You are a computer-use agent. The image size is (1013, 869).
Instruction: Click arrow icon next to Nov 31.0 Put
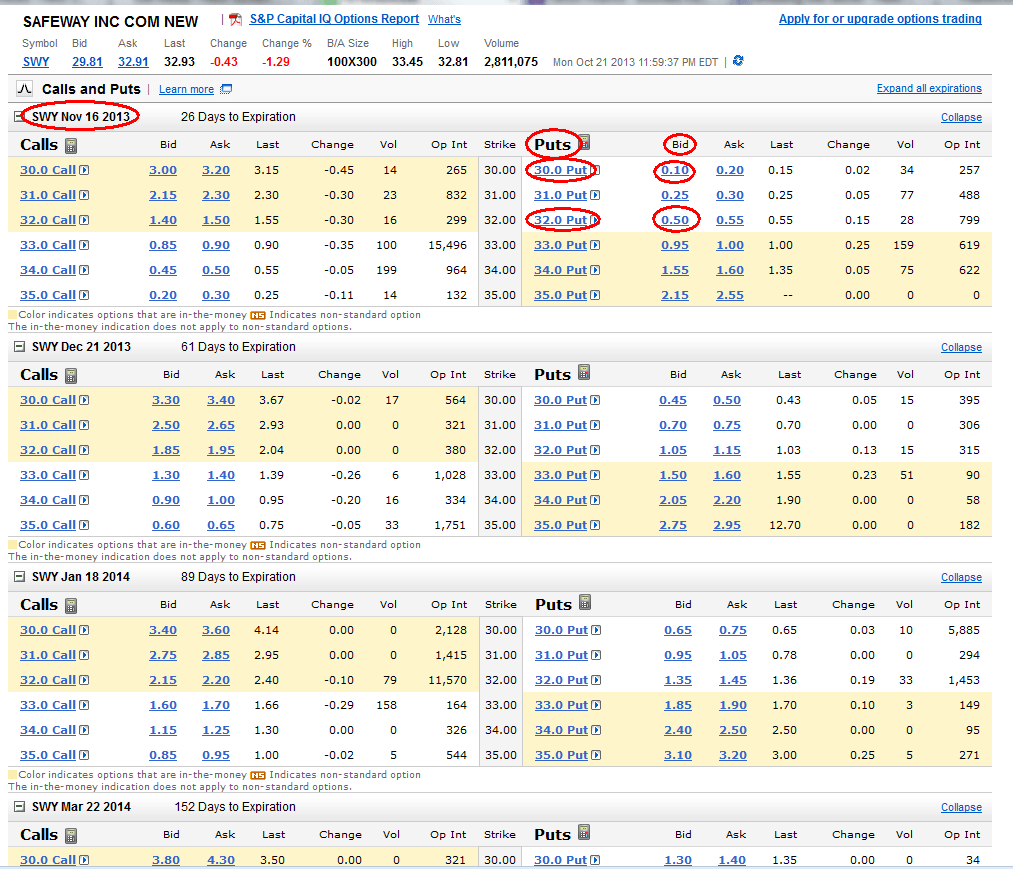[x=595, y=195]
